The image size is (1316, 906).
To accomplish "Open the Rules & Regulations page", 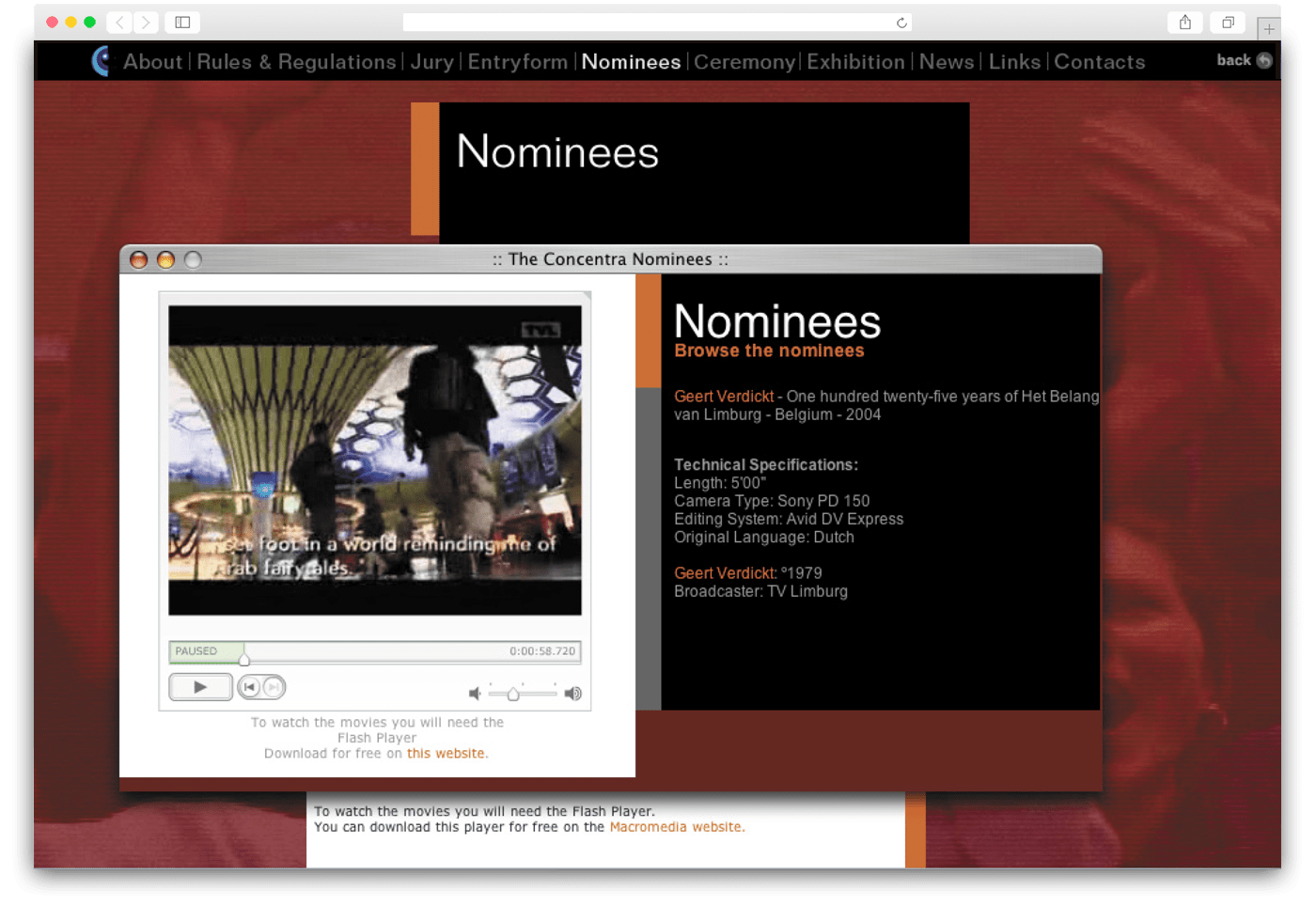I will click(x=296, y=62).
